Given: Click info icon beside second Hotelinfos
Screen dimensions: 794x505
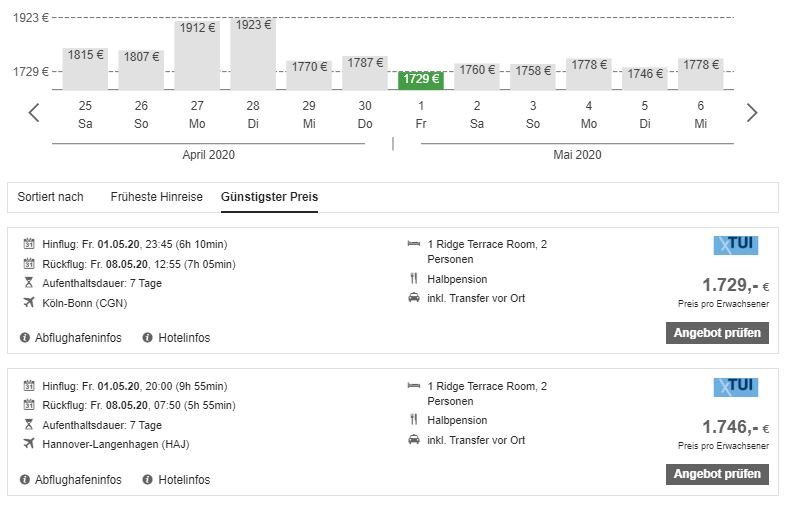Looking at the screenshot, I should pos(148,480).
